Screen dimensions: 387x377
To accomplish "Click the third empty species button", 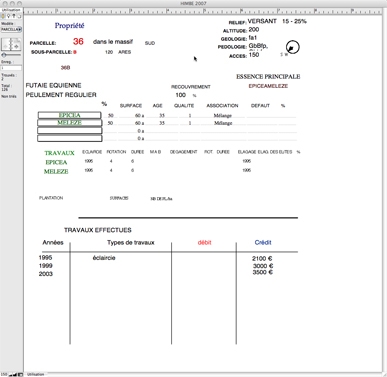I will click(x=69, y=131).
